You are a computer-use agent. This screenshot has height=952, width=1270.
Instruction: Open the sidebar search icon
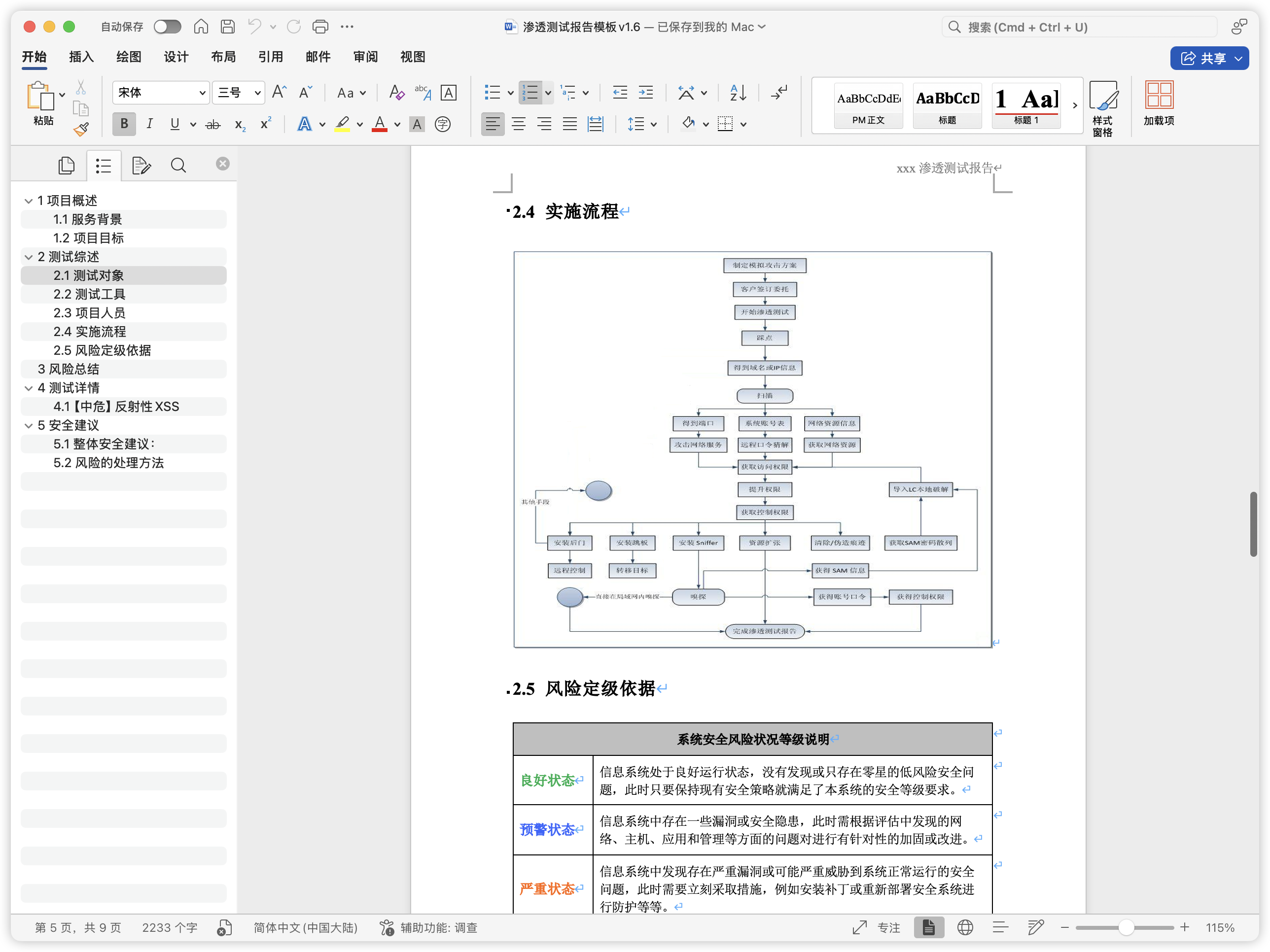tap(178, 165)
